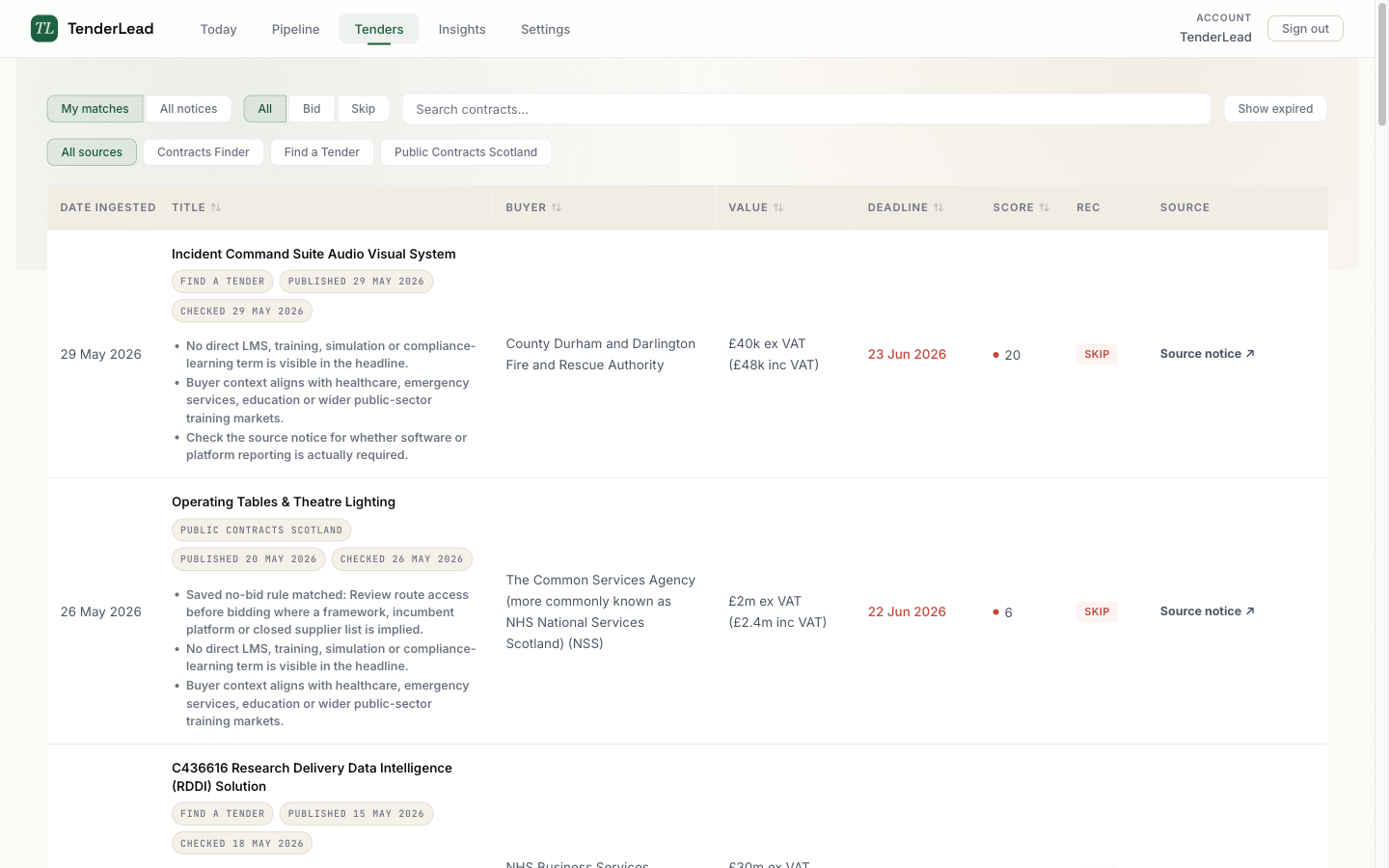Open C436616 Research Delivery Data Intelligence tender
This screenshot has height=868, width=1389.
click(312, 777)
